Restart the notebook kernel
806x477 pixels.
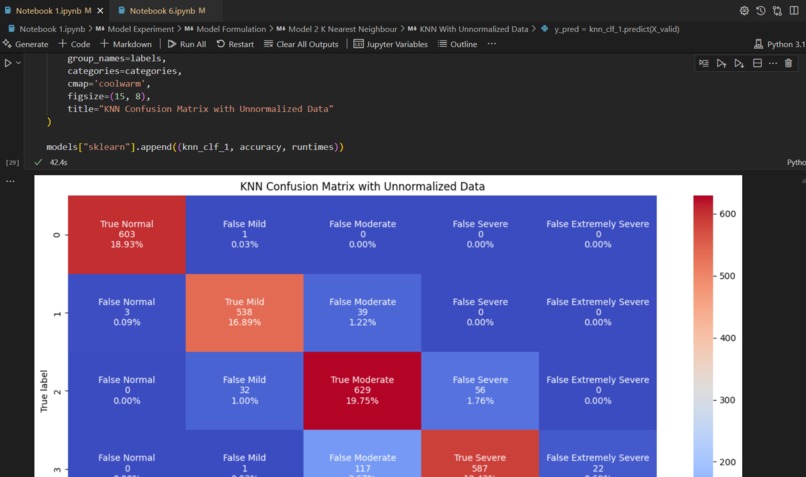235,44
